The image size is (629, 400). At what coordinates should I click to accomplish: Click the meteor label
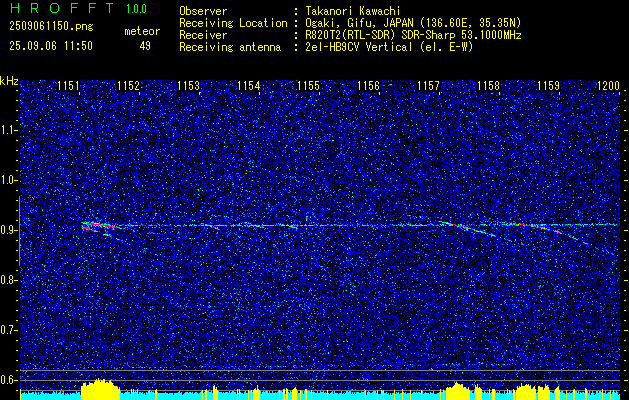point(142,31)
